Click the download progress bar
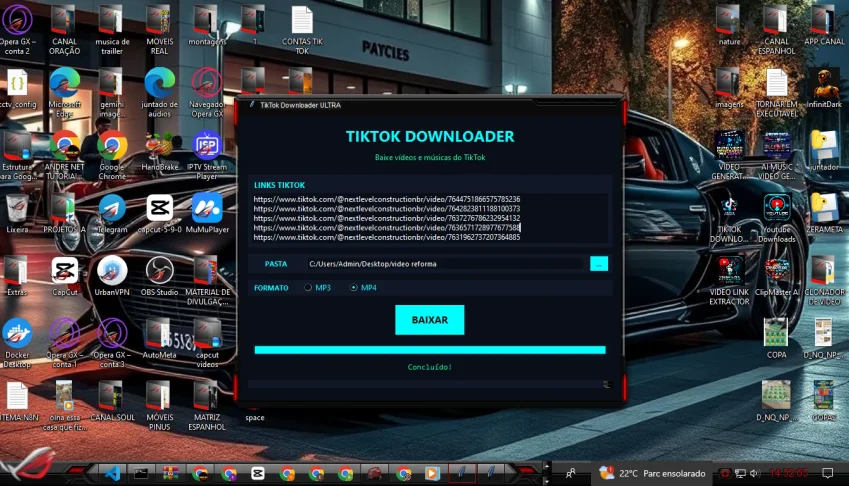The image size is (849, 486). [430, 350]
